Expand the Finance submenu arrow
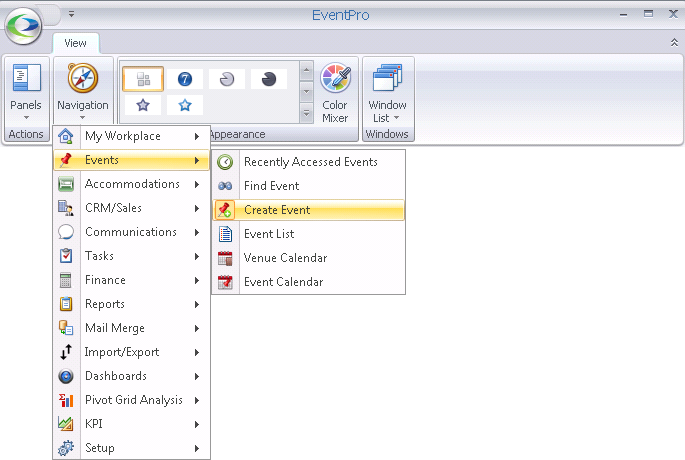Viewport: 685px width, 460px height. (197, 280)
